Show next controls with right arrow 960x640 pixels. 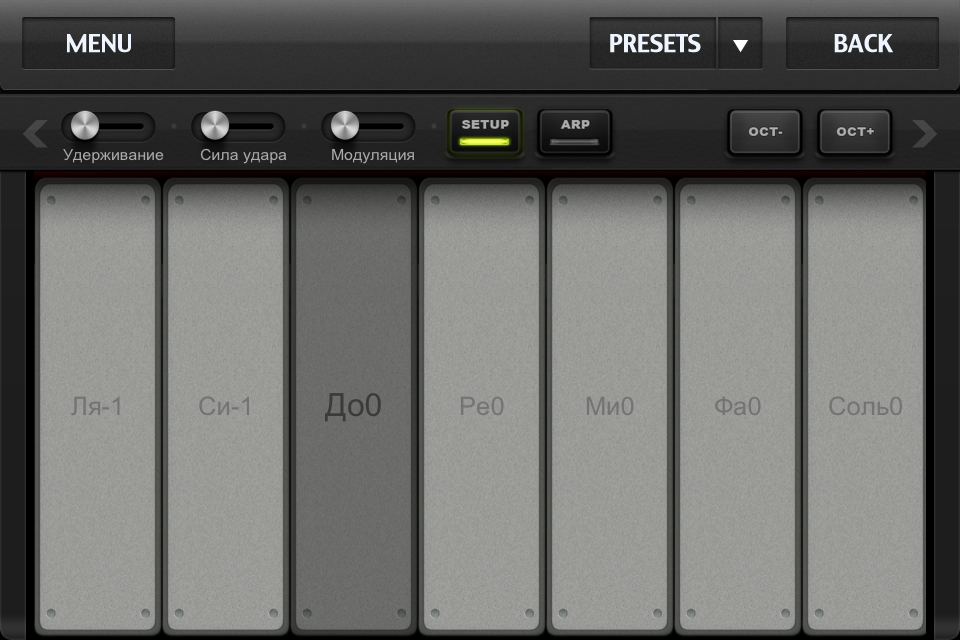(x=924, y=134)
